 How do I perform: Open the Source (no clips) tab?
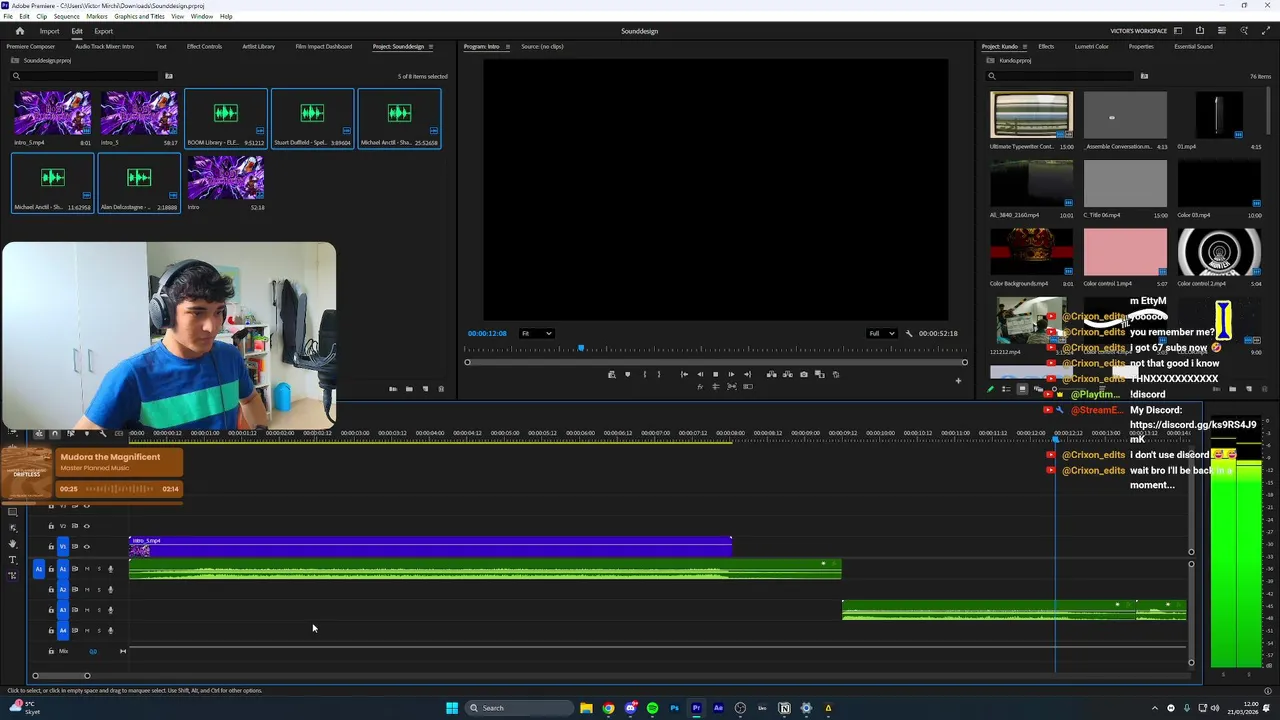542,46
